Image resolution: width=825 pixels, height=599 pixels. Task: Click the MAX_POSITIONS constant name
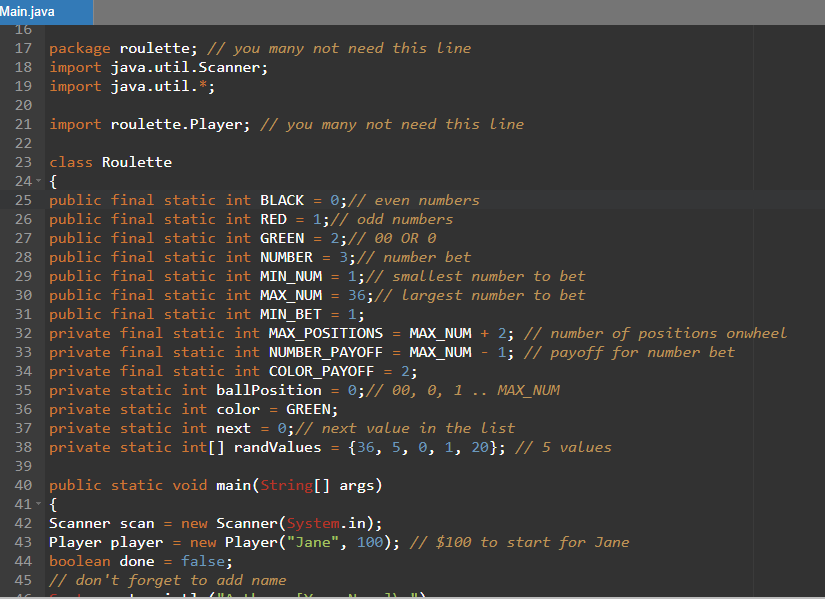coord(326,333)
